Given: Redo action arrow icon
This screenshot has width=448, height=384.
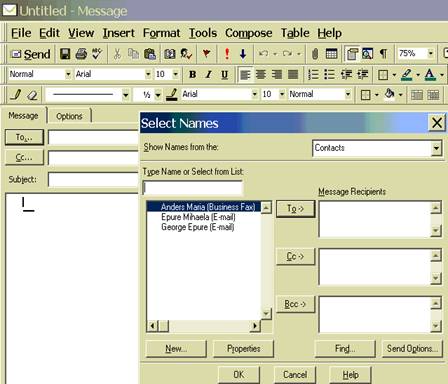Looking at the screenshot, I should click(287, 54).
